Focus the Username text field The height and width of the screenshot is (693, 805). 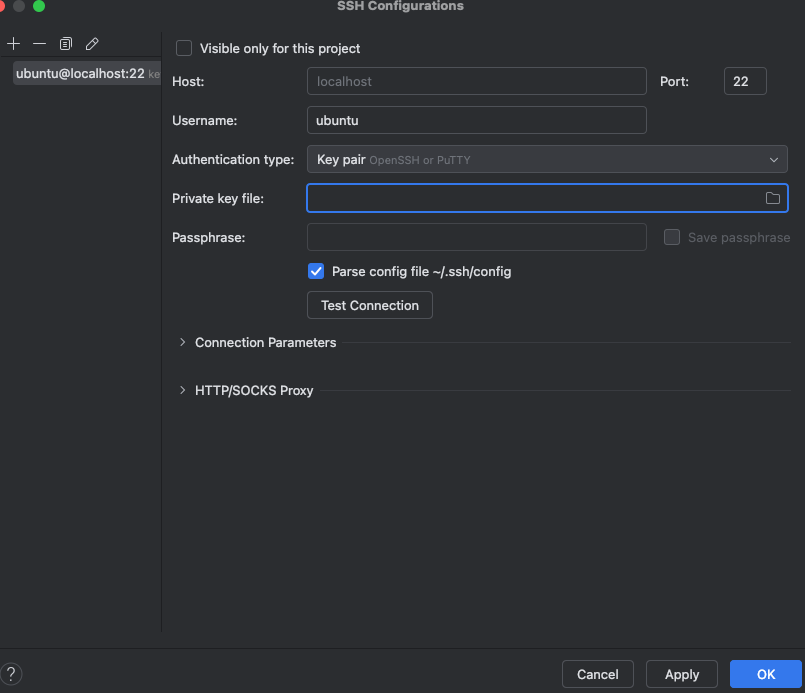pyautogui.click(x=476, y=120)
